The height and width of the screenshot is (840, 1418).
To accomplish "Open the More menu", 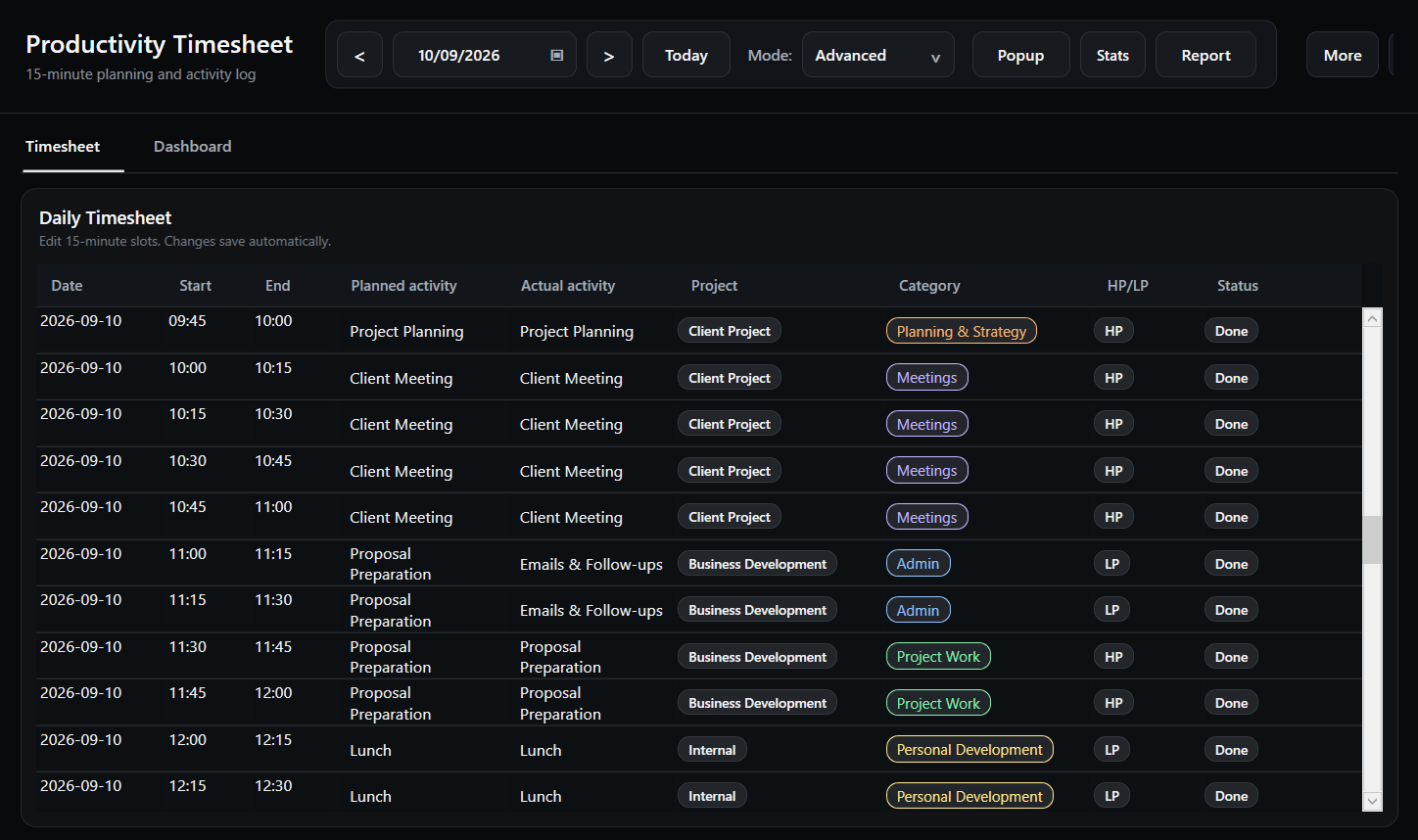I will coord(1343,55).
